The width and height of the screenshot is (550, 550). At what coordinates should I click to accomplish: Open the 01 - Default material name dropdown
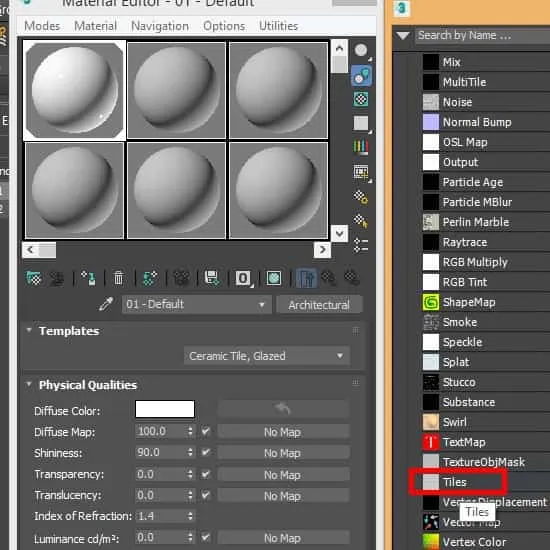click(x=197, y=304)
